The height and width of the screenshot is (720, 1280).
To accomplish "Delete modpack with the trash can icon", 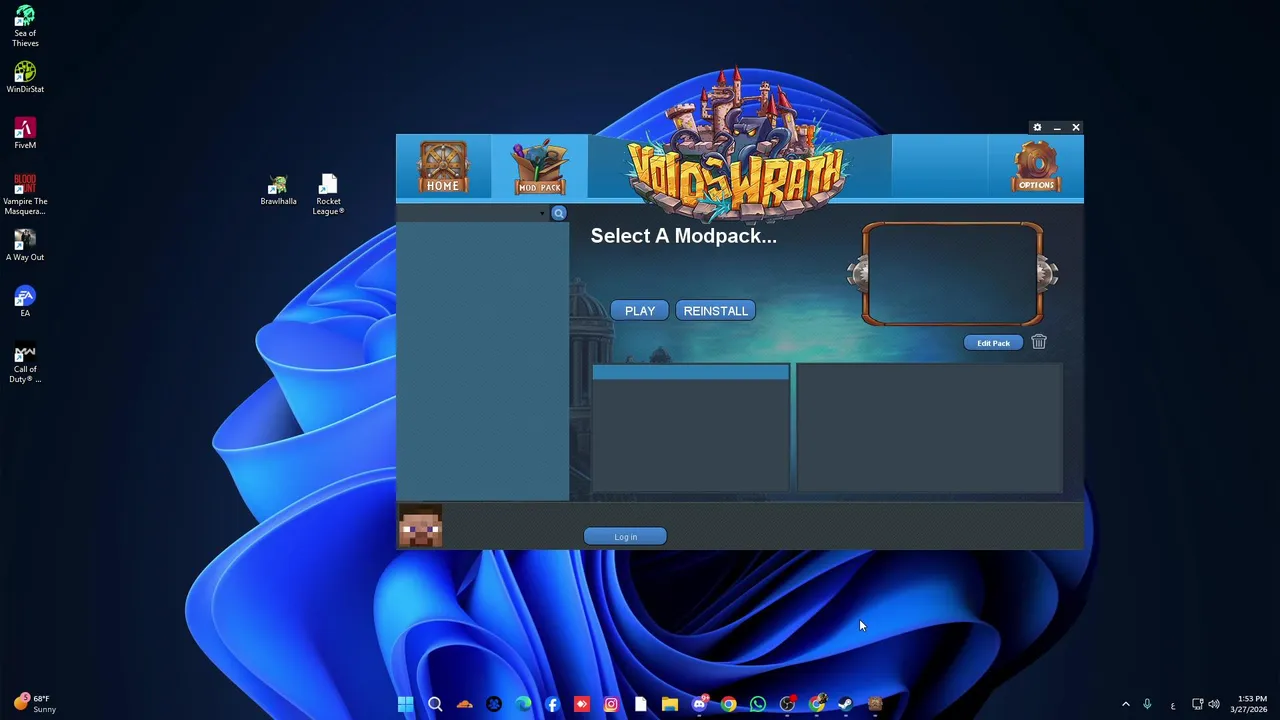I will 1039,342.
